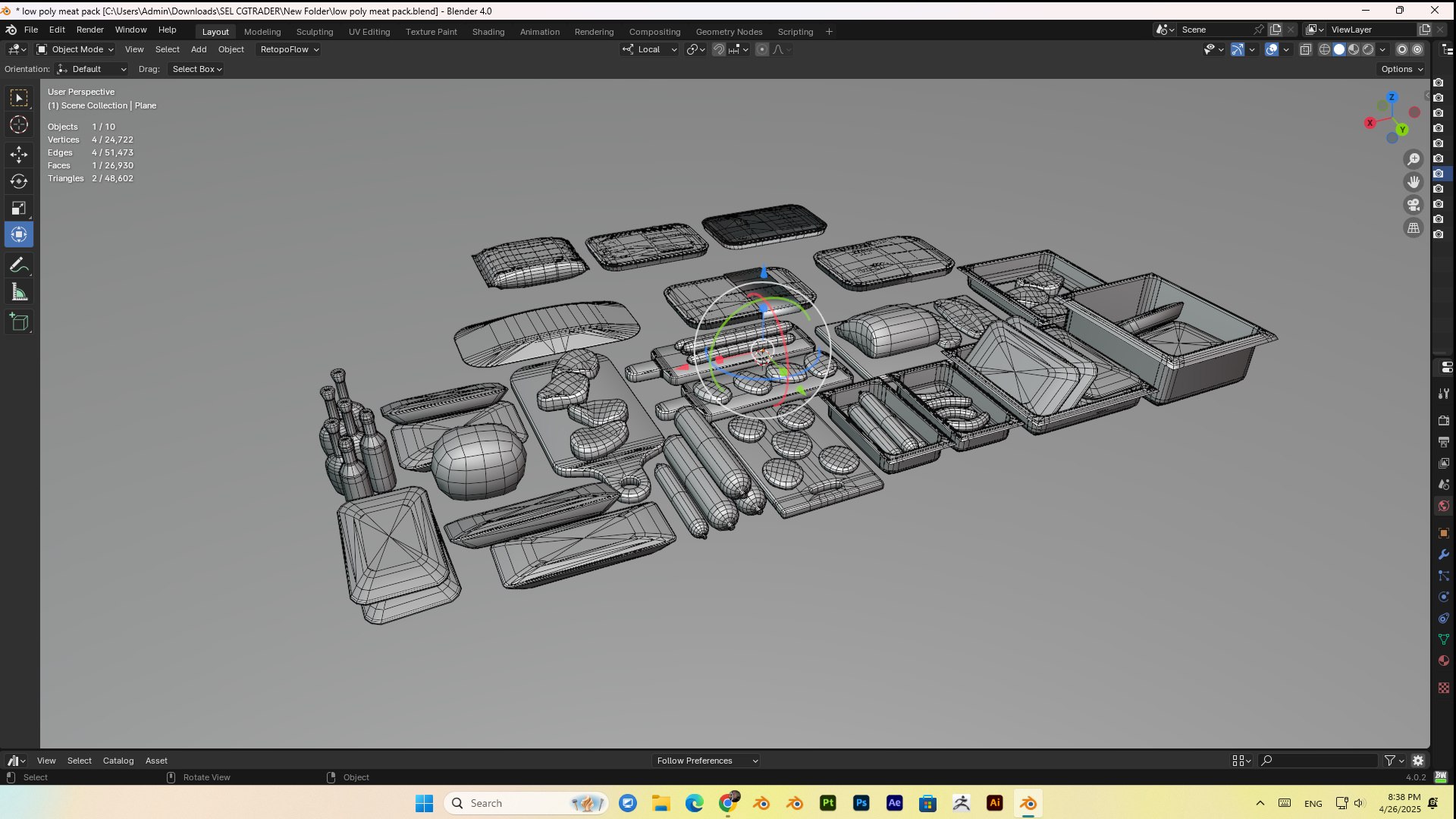Open Modifiers wrench properties tab
1456x819 pixels.
(1444, 554)
